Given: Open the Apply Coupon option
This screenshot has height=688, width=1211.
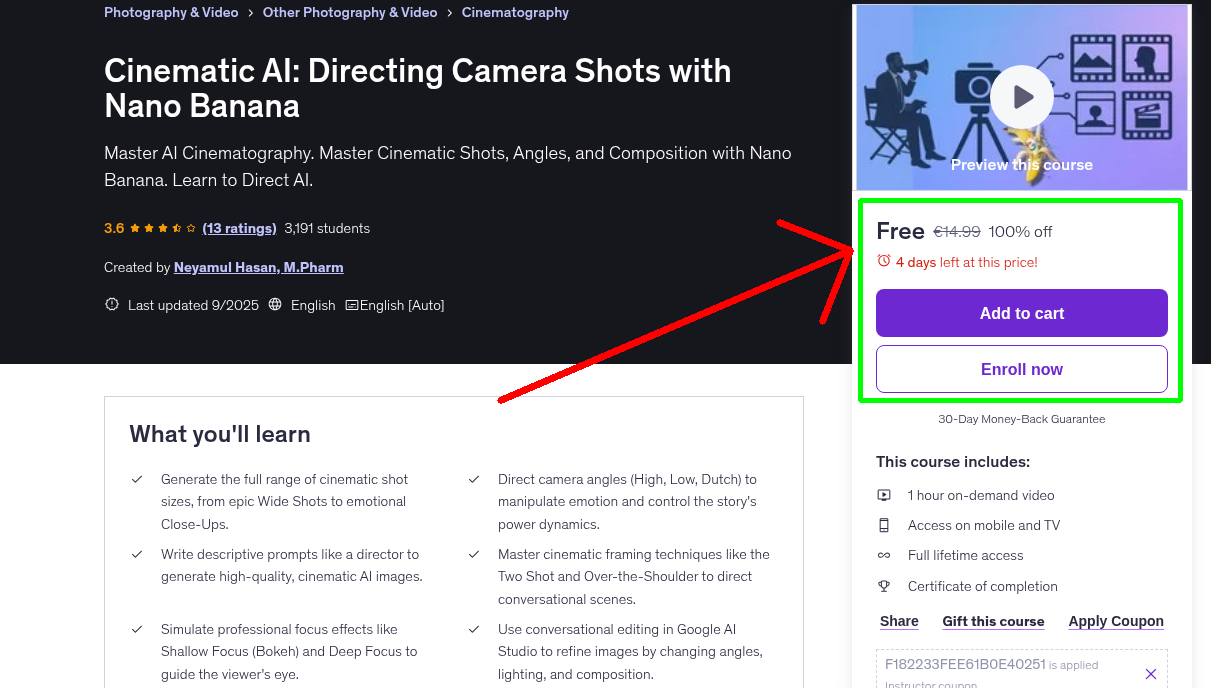Looking at the screenshot, I should click(1116, 621).
